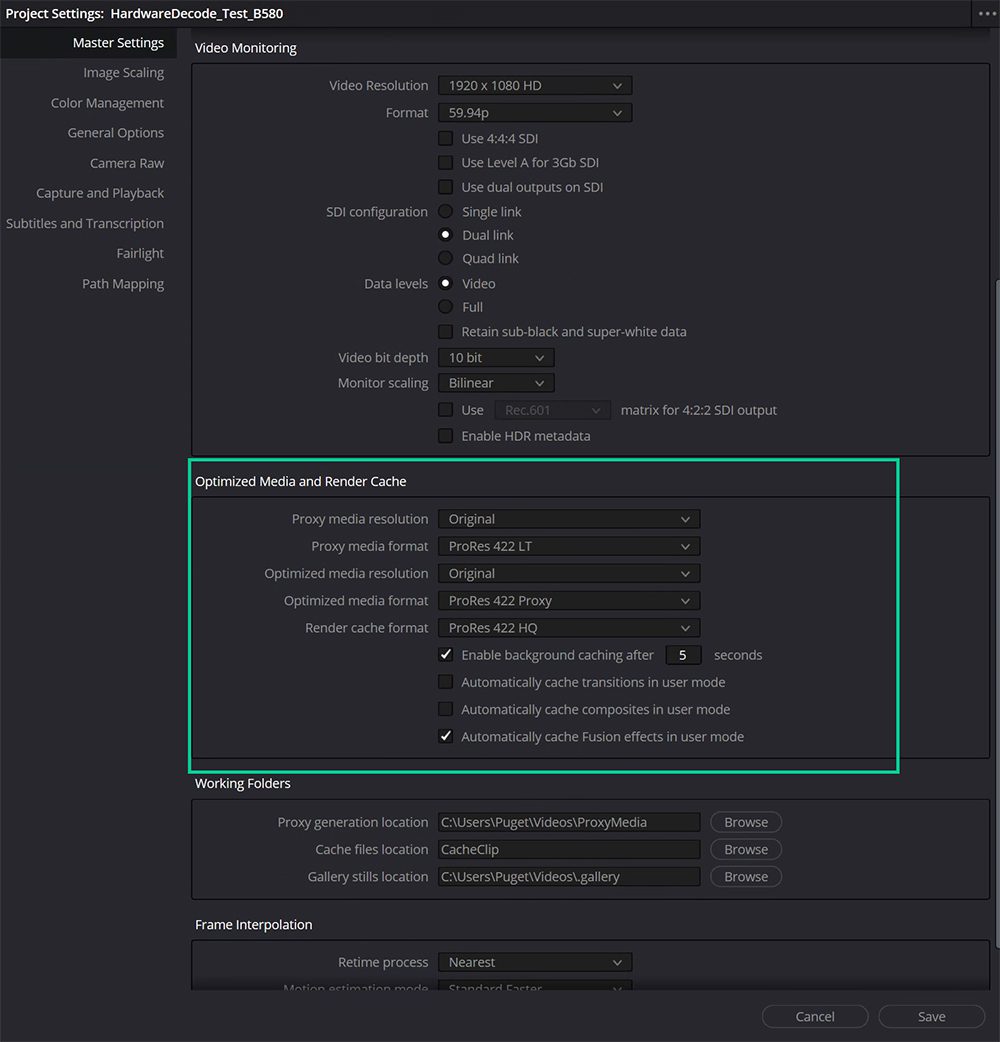
Task: Open the Optimized media resolution dropdown
Action: [x=568, y=573]
